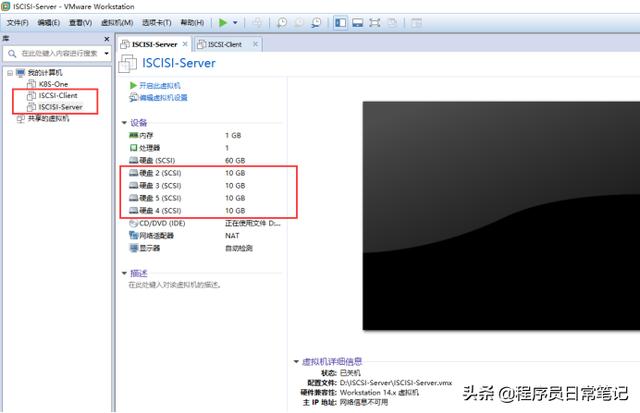Switch to the ISCSI-Client tab

224,44
